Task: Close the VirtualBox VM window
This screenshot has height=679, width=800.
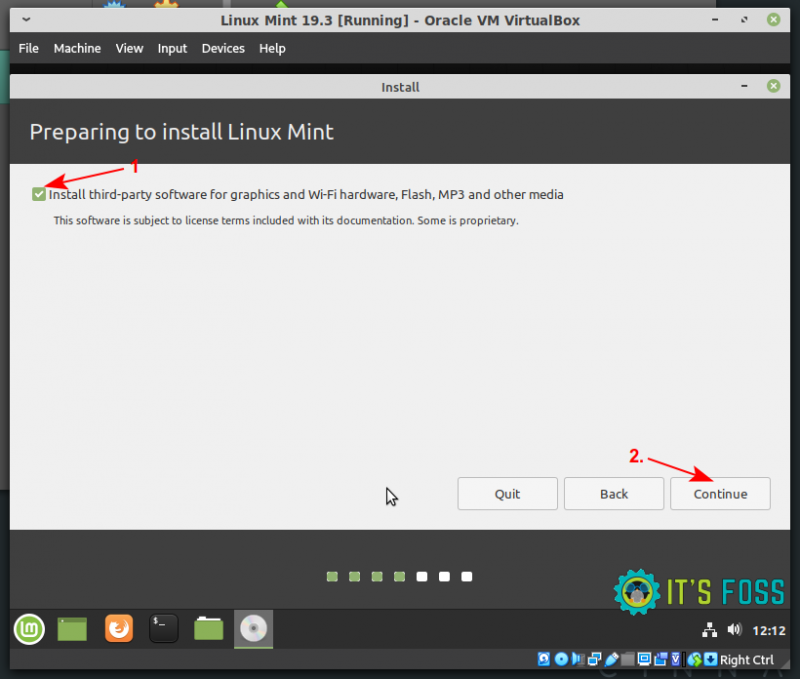Action: (x=773, y=20)
